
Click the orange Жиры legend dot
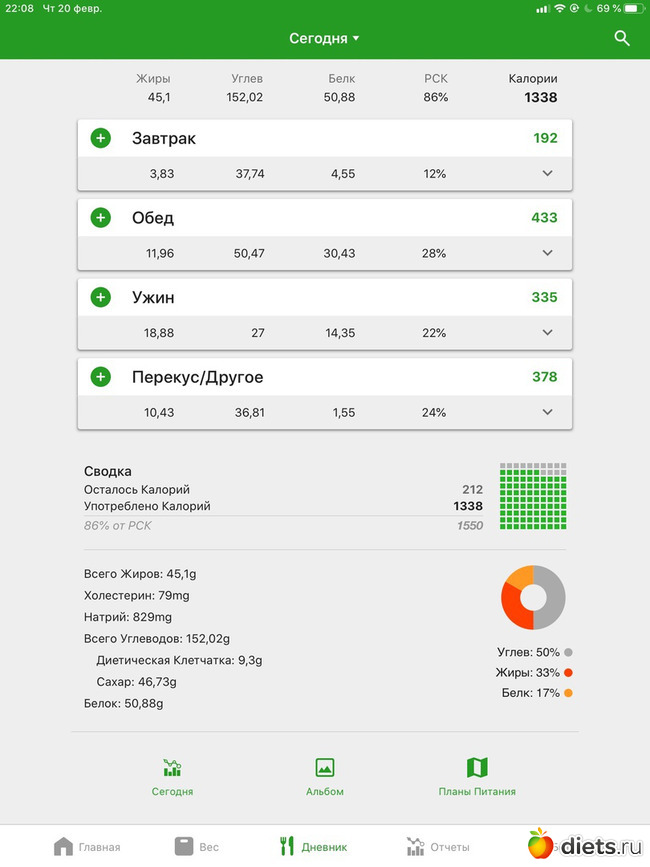coord(568,673)
